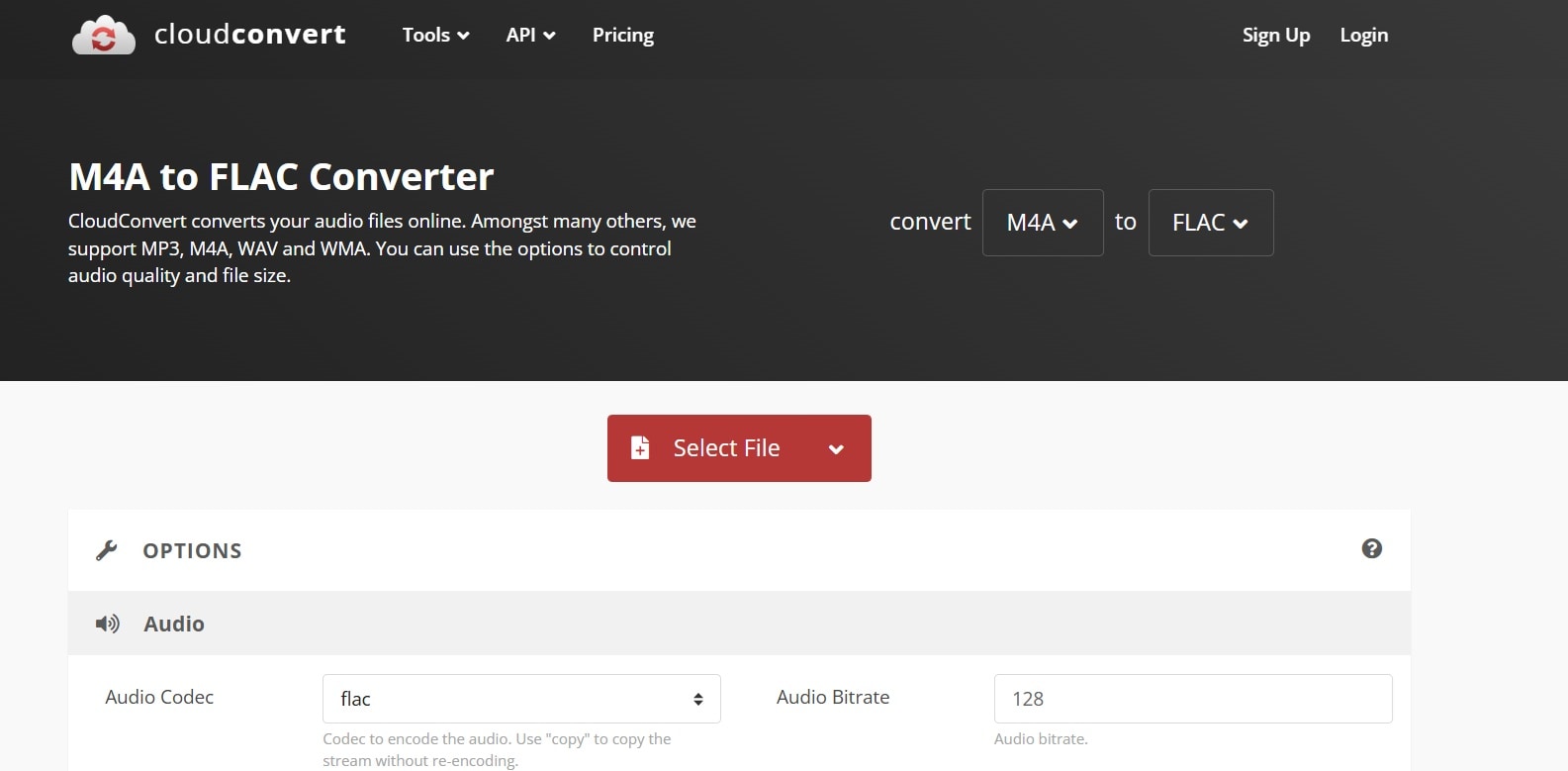The height and width of the screenshot is (771, 1568).
Task: Click the Audio Bitrate input field
Action: coord(1193,699)
